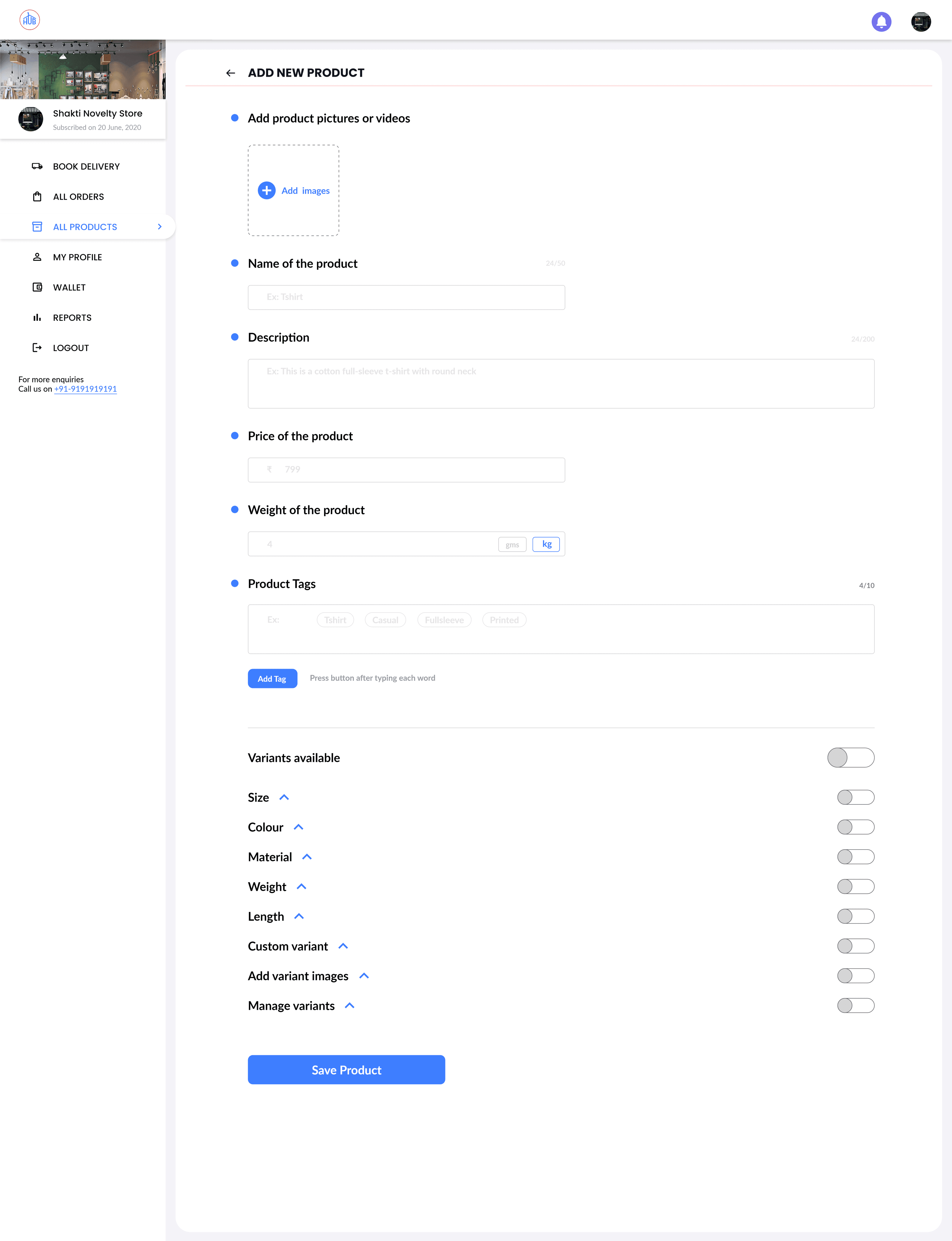
Task: Click the Wallet icon in sidebar
Action: [37, 287]
